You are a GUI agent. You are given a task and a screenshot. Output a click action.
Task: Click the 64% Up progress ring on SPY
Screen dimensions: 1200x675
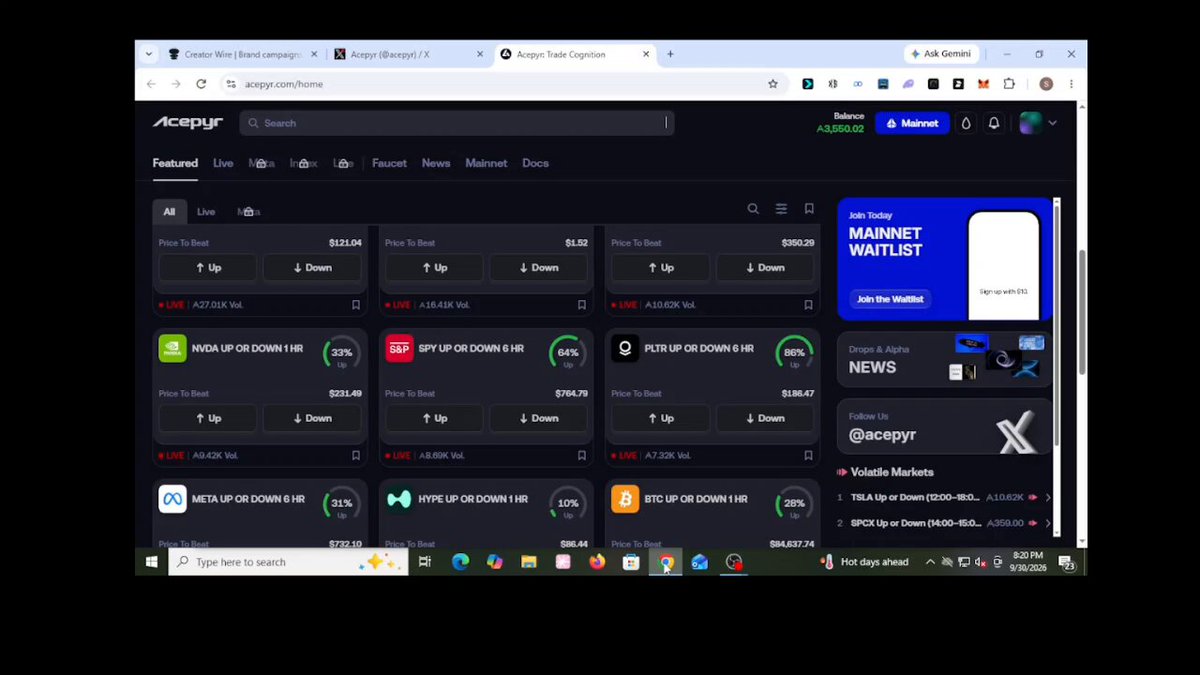point(568,352)
